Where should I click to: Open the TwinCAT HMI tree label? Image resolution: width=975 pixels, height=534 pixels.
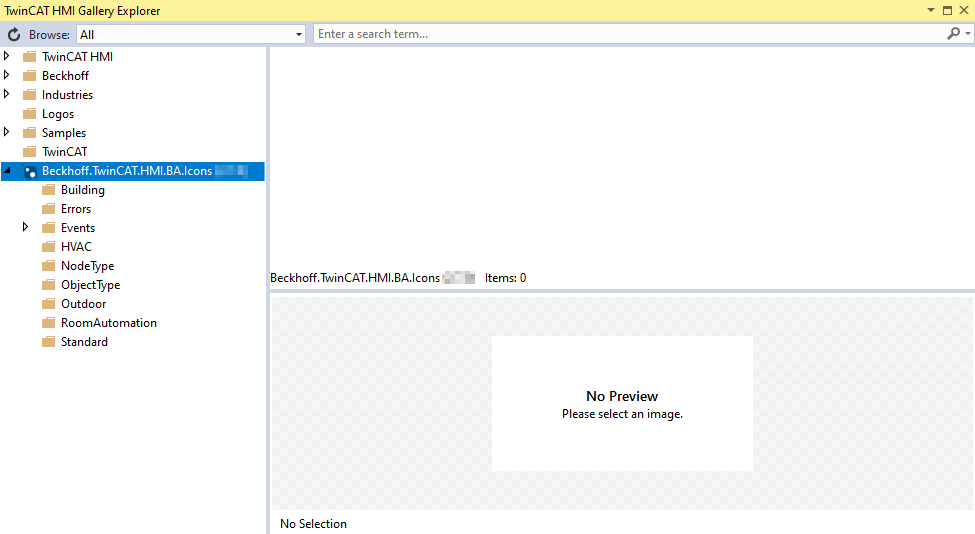click(77, 57)
